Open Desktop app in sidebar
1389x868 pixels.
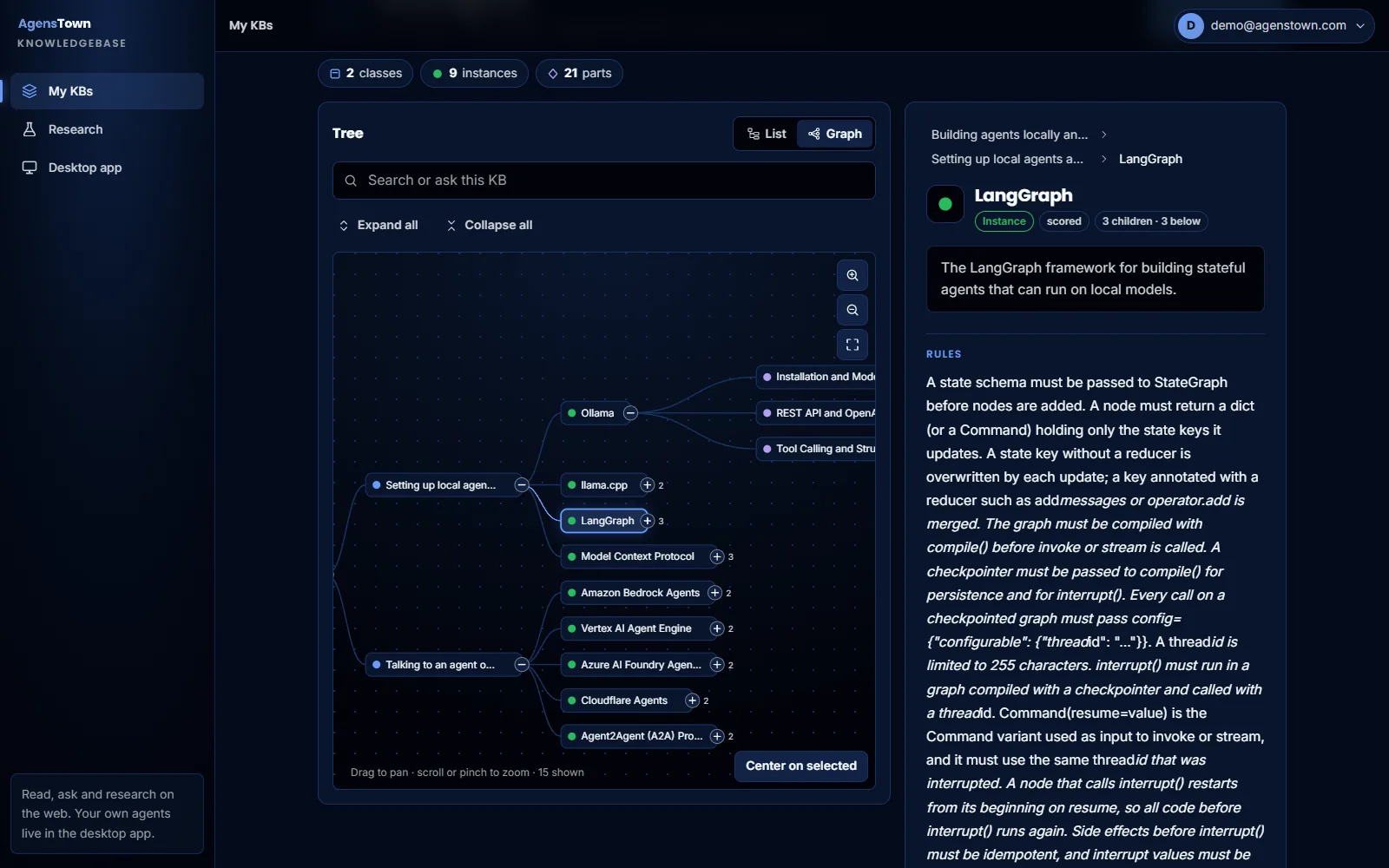pyautogui.click(x=108, y=168)
